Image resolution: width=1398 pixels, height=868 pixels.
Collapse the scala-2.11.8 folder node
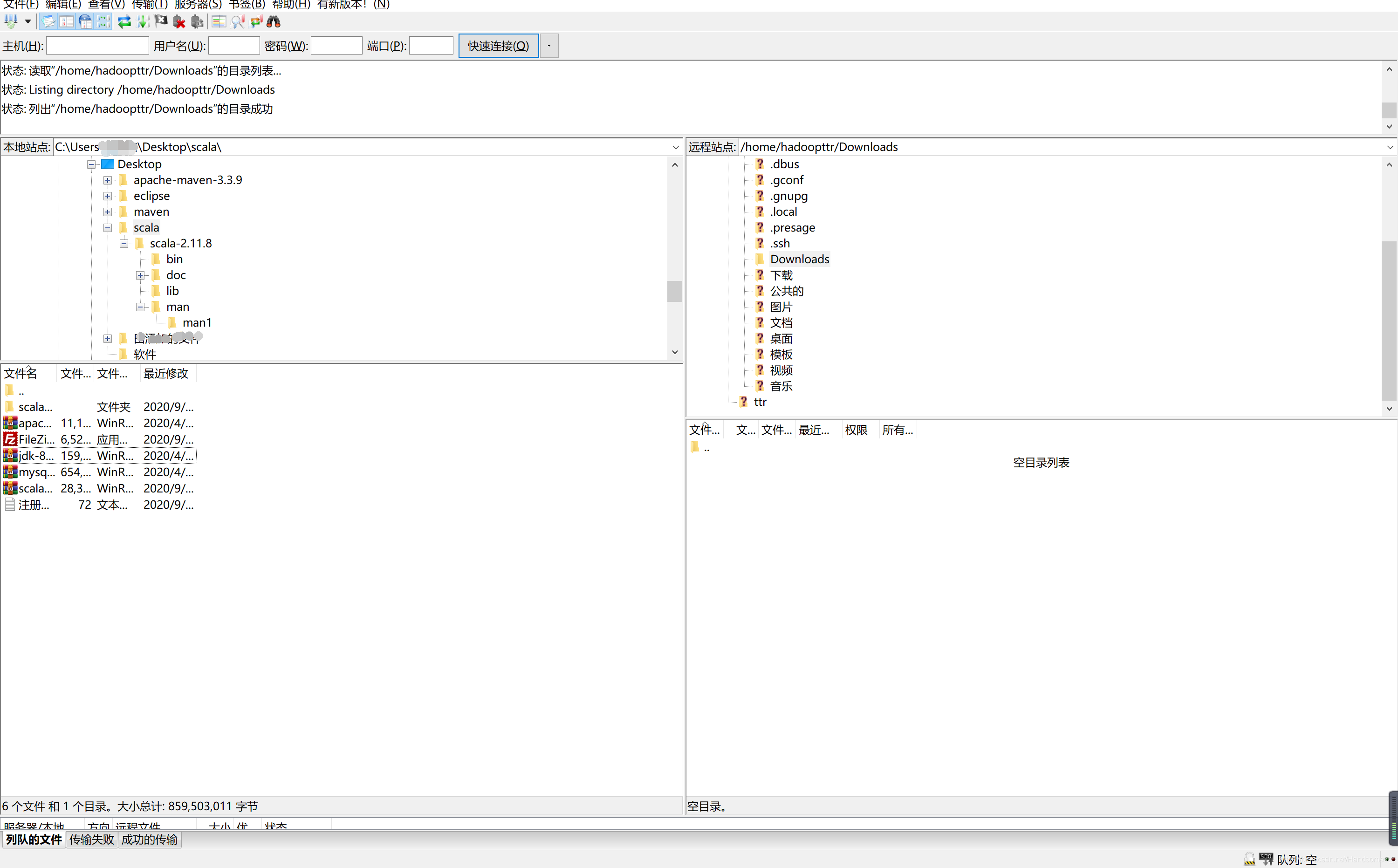tap(124, 244)
